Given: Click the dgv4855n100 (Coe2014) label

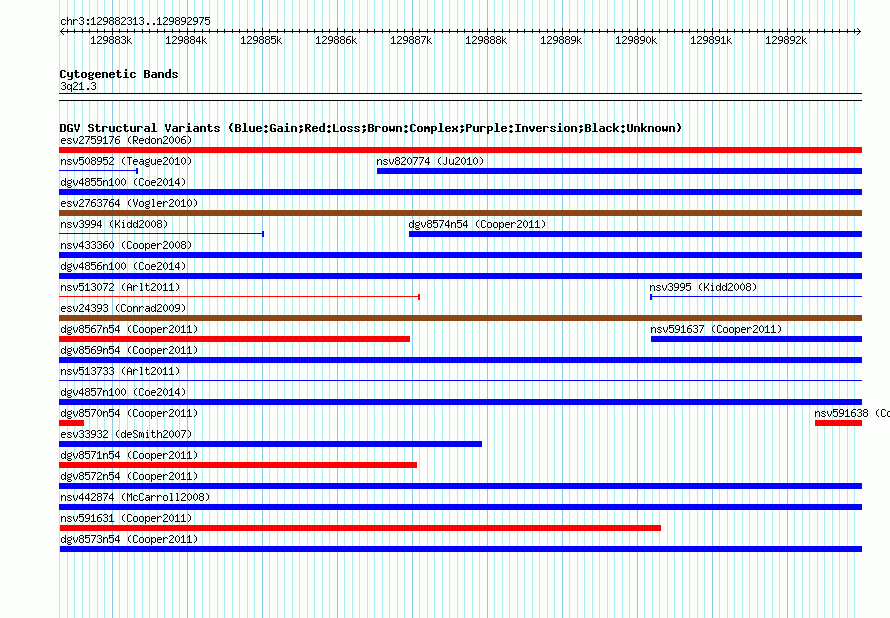Looking at the screenshot, I should tap(123, 182).
